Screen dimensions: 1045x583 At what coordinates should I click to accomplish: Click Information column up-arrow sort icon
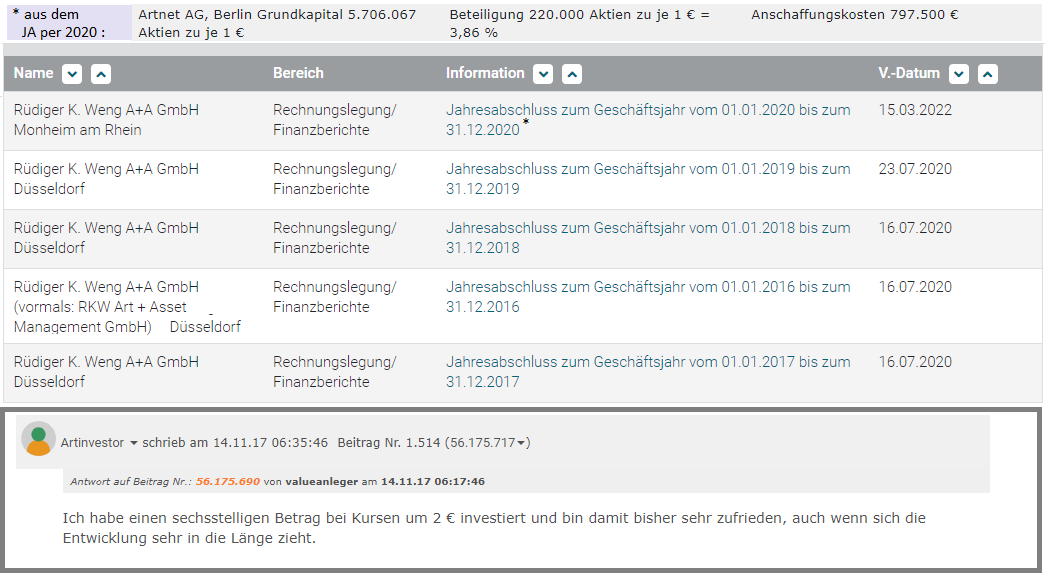click(572, 74)
